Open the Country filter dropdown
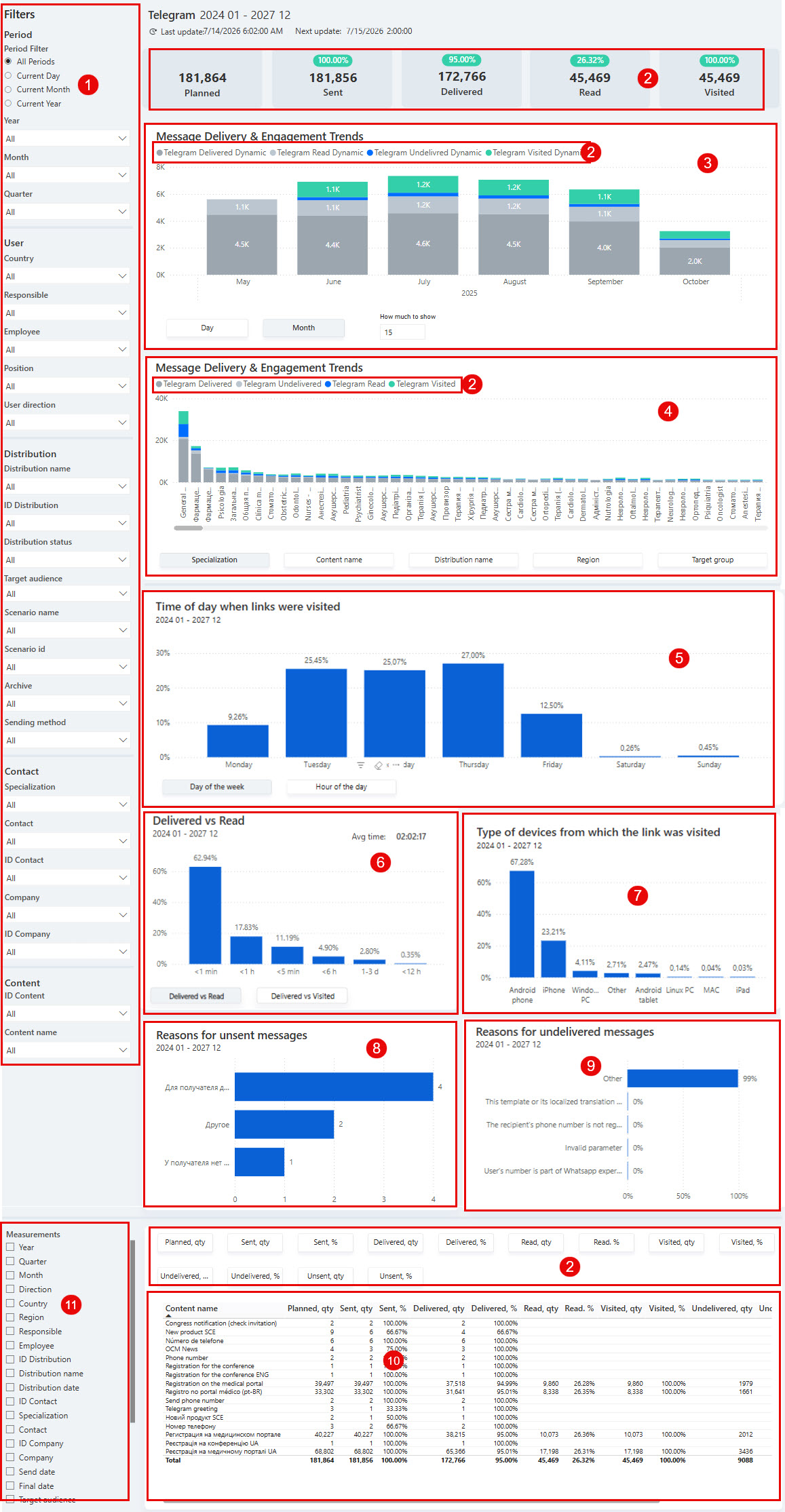Image resolution: width=785 pixels, height=1512 pixels. (66, 276)
